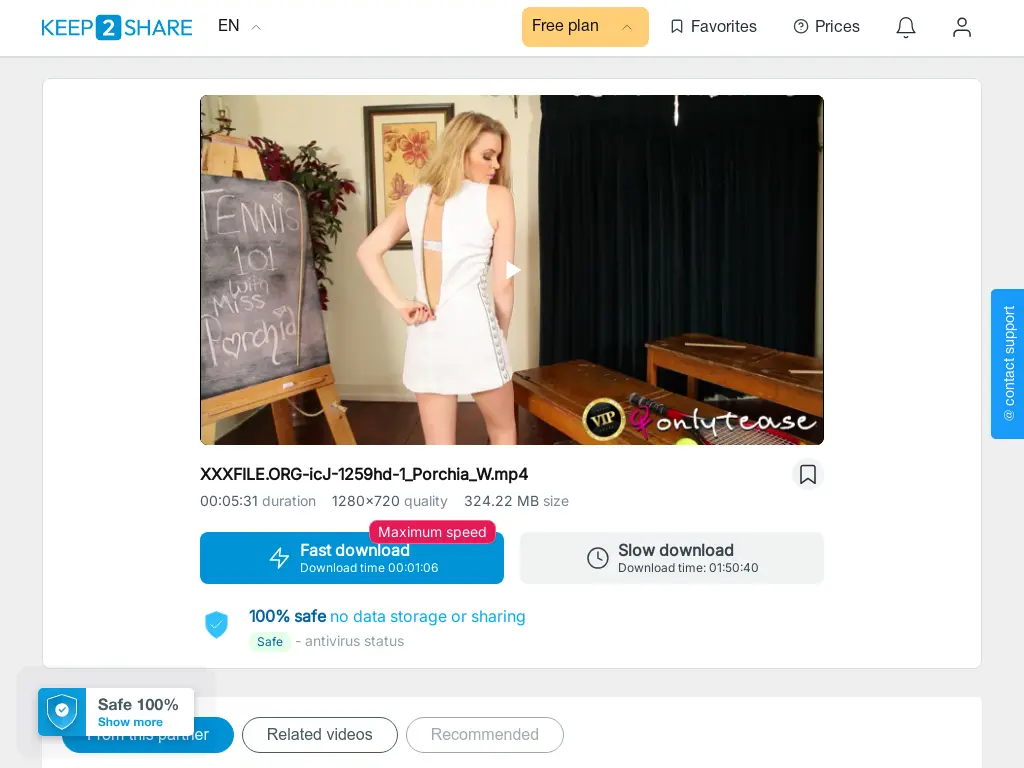Click the 100% safe no data storage text
The width and height of the screenshot is (1024, 768).
tap(387, 616)
